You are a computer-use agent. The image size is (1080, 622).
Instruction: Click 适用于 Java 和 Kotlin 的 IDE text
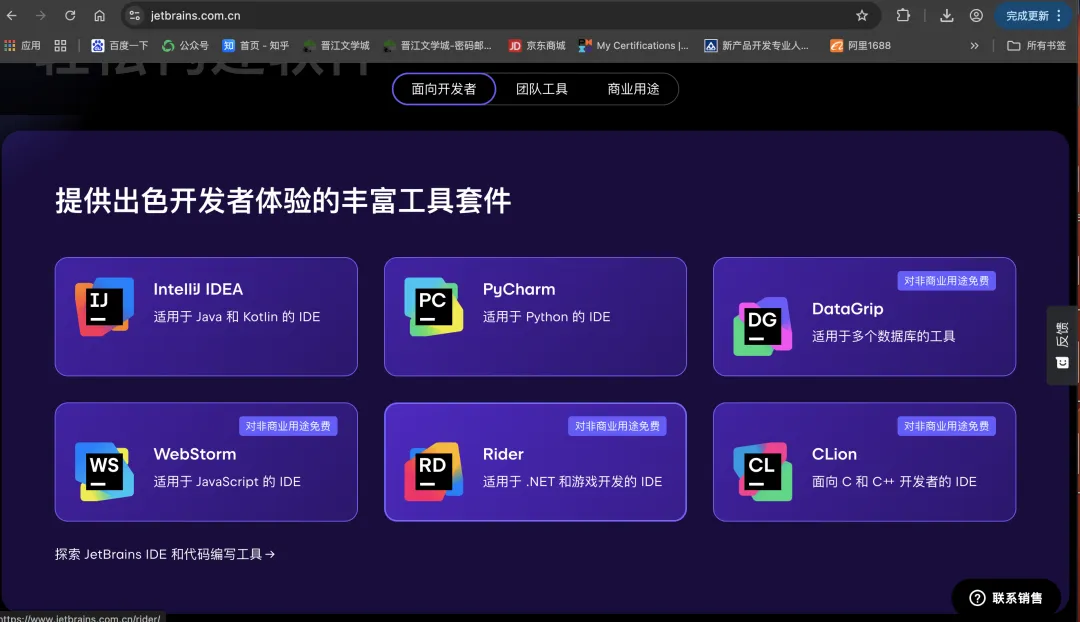[236, 317]
